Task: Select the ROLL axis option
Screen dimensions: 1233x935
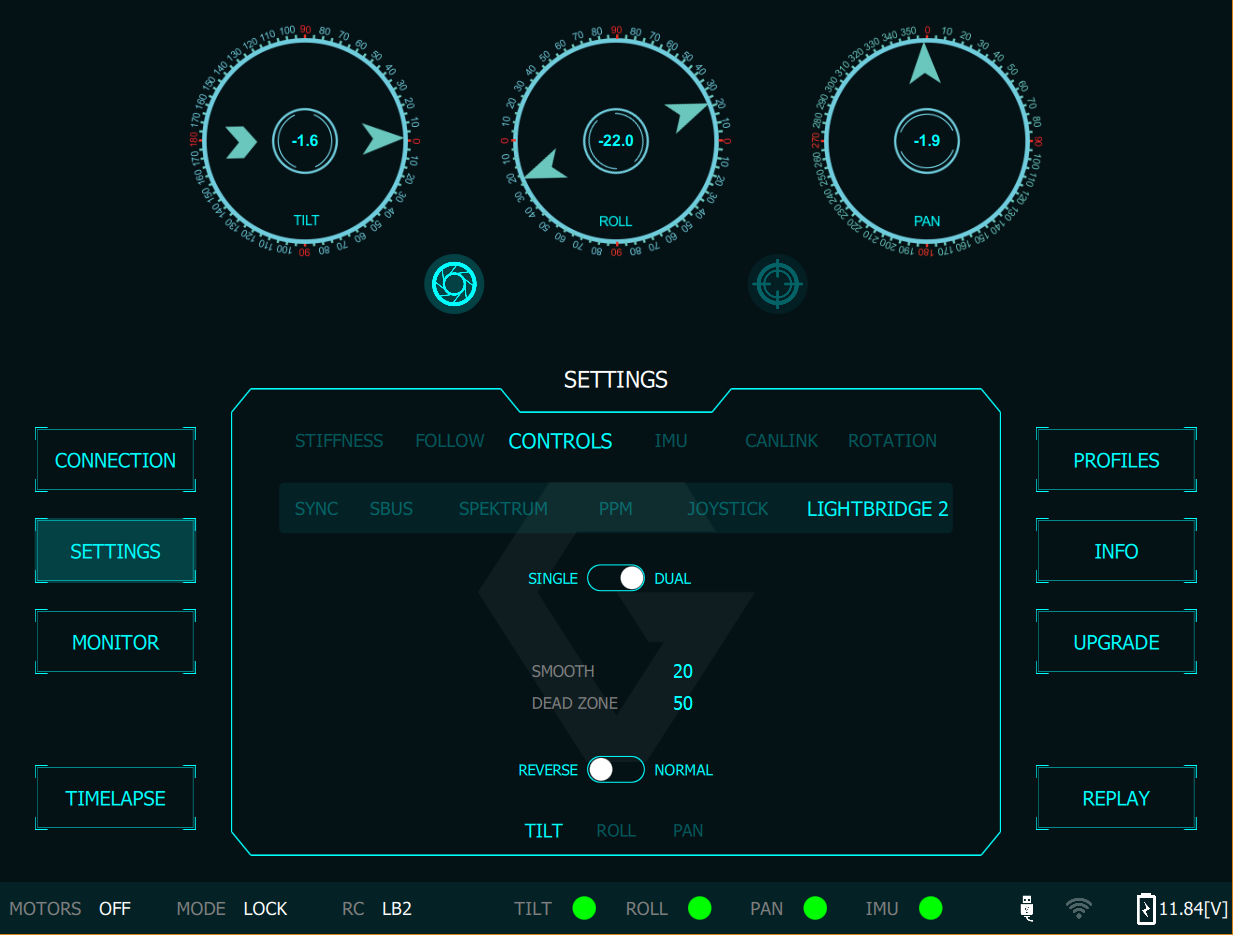Action: coord(616,830)
